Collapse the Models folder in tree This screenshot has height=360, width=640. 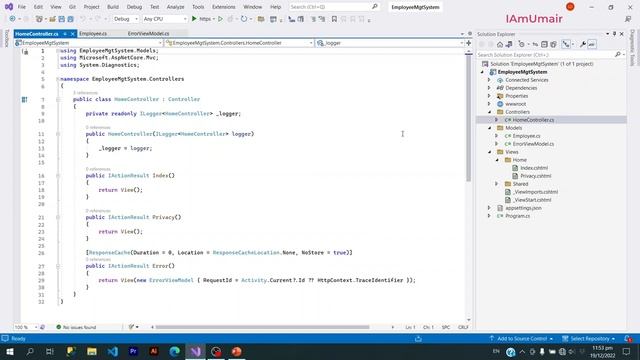[490, 128]
